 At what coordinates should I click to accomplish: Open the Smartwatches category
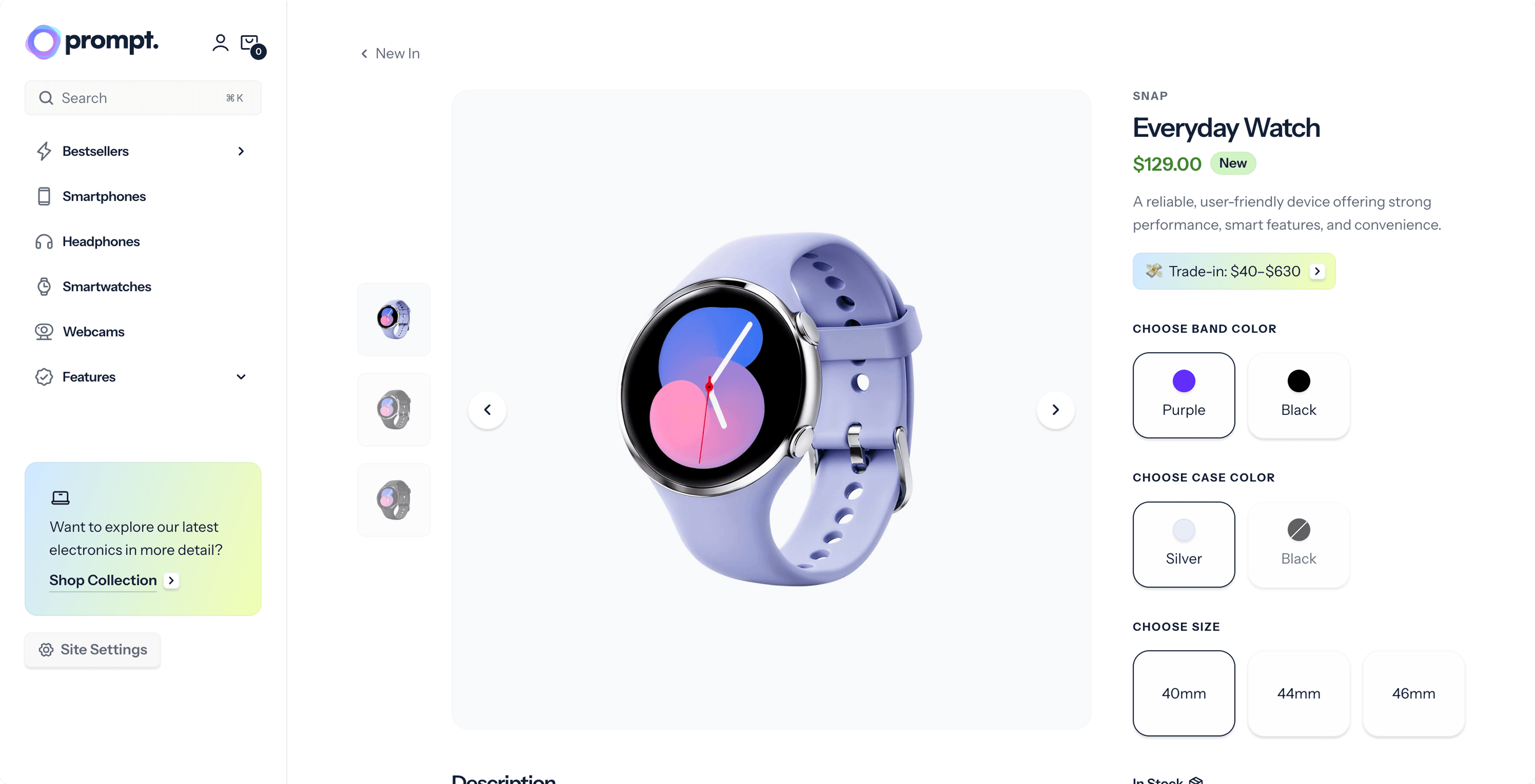[x=107, y=287]
